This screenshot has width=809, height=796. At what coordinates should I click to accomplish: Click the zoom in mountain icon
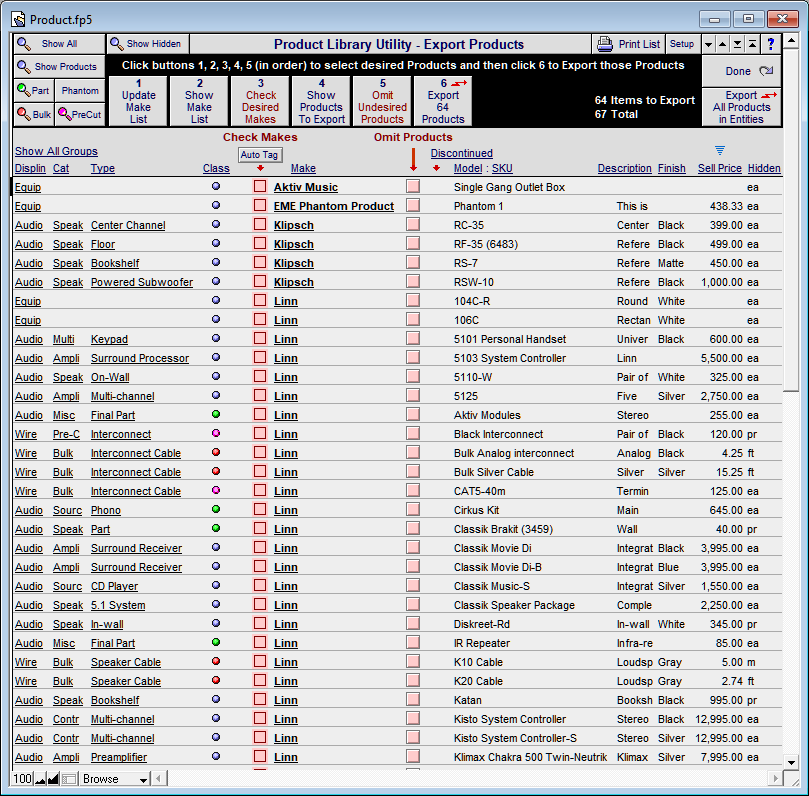click(x=53, y=779)
